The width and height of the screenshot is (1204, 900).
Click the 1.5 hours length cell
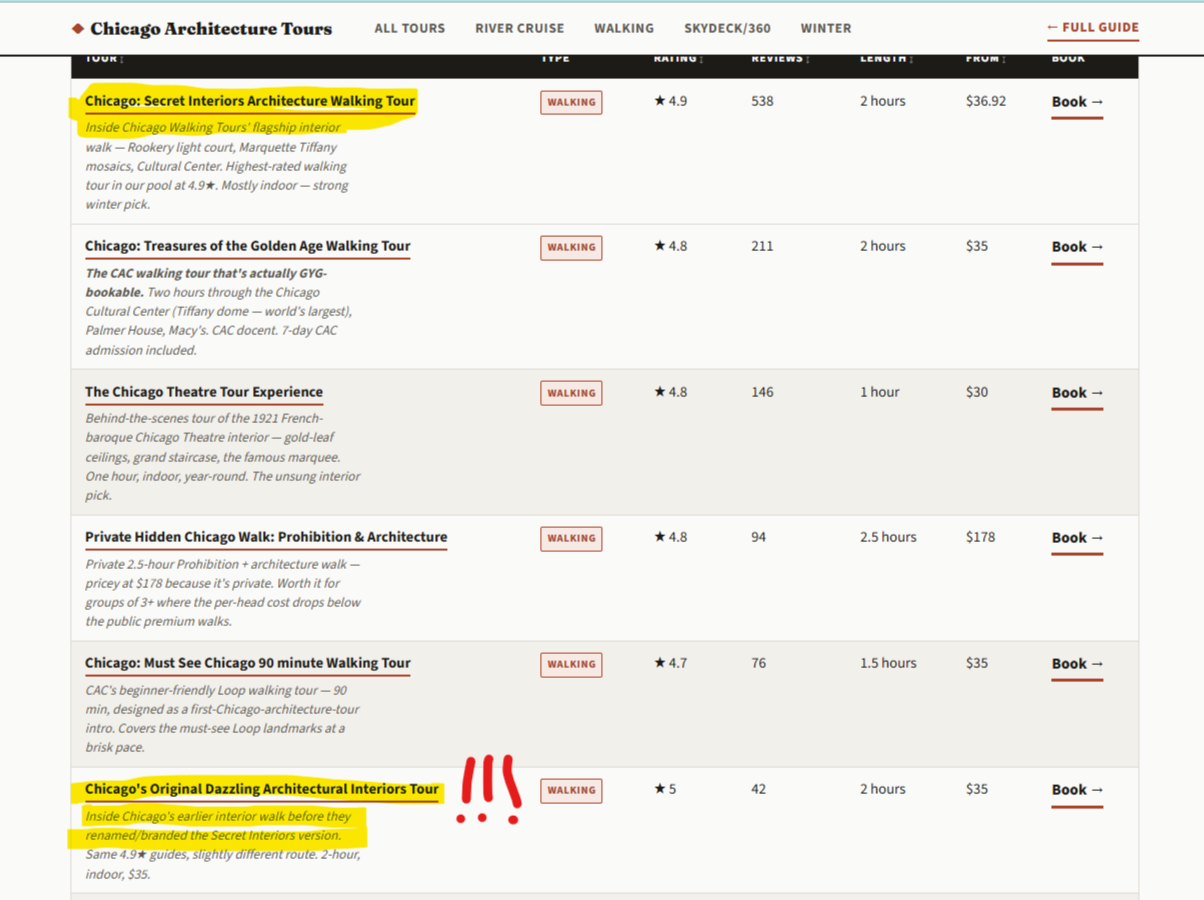(888, 663)
